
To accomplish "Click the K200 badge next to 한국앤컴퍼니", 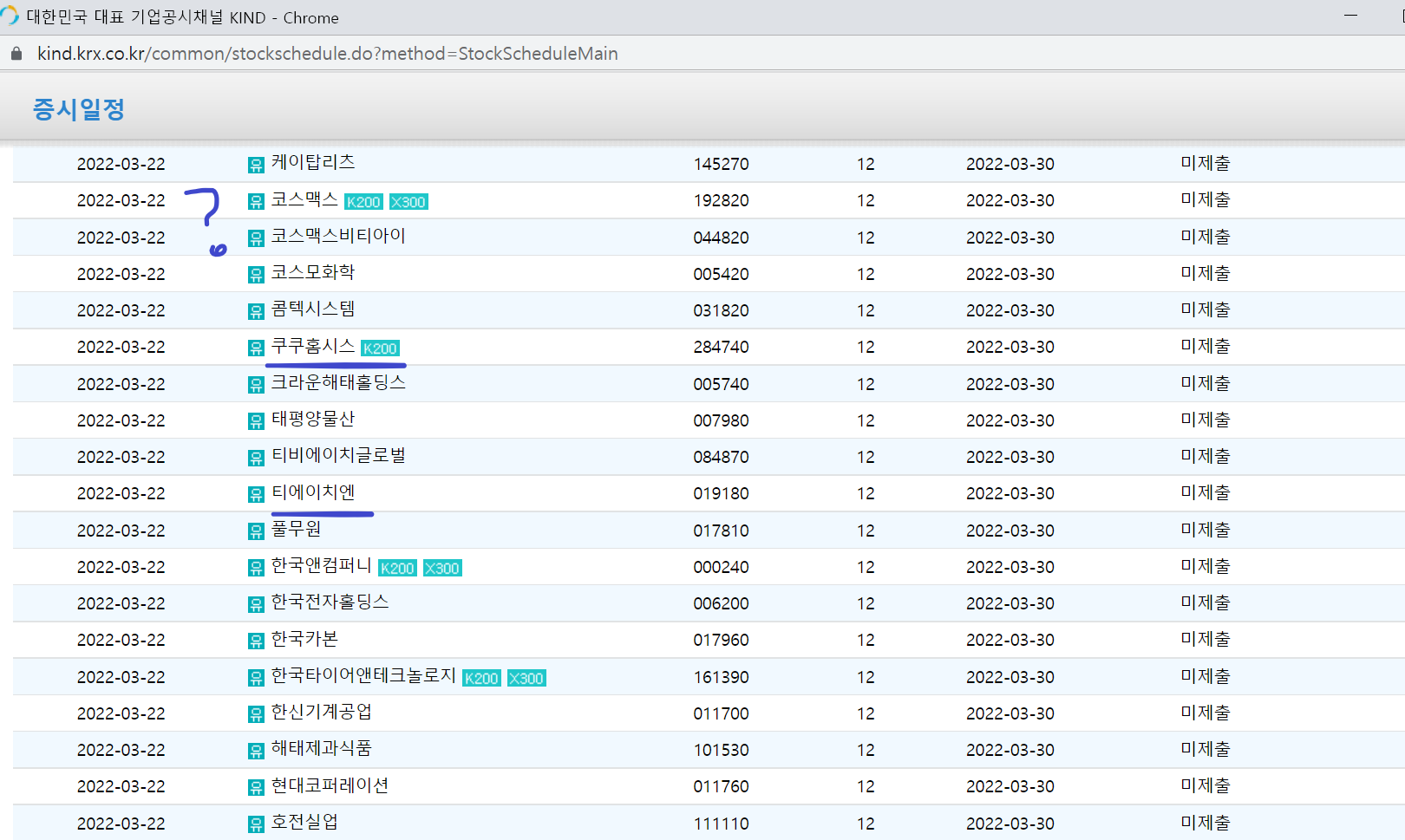I will point(398,569).
